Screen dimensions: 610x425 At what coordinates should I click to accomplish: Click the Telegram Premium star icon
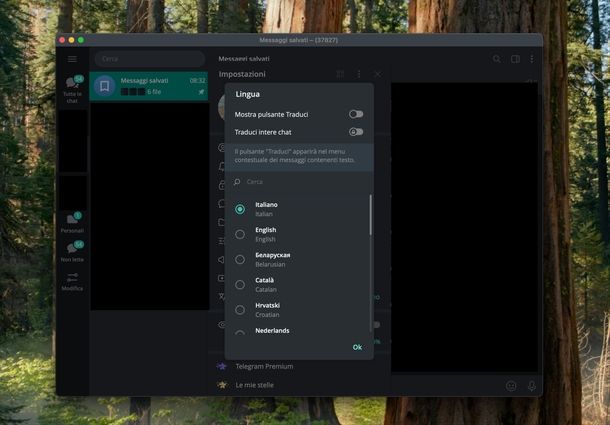point(222,366)
